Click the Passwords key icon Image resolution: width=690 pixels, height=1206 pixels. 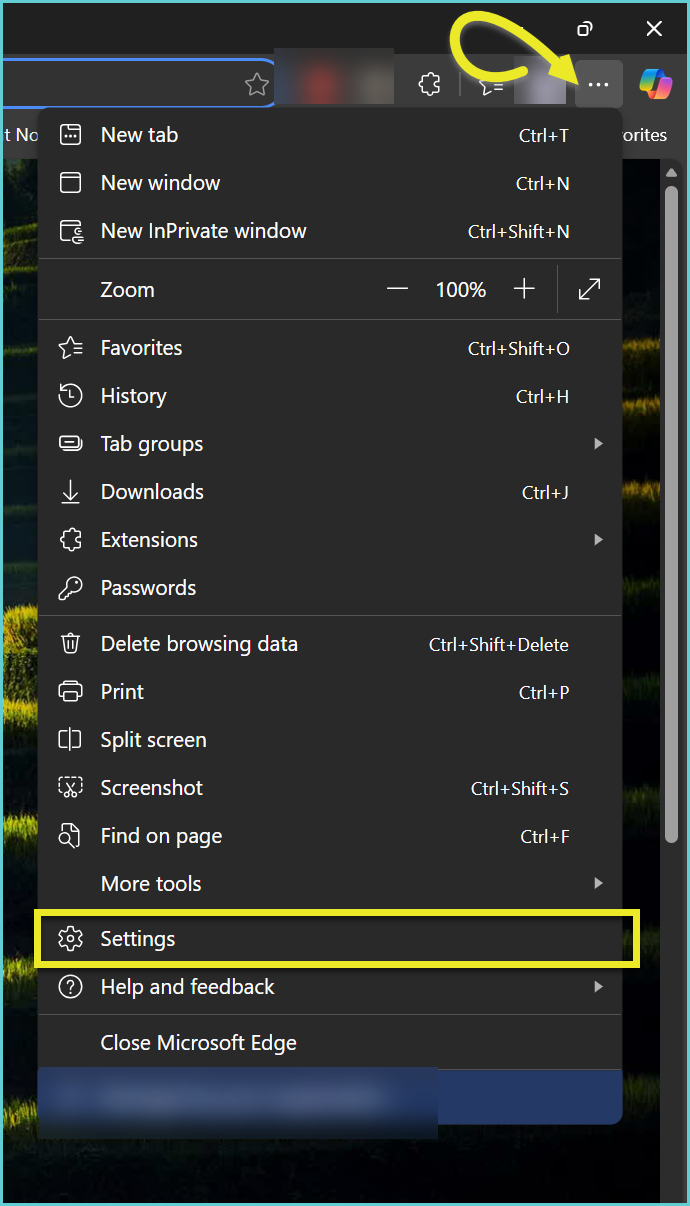(70, 588)
